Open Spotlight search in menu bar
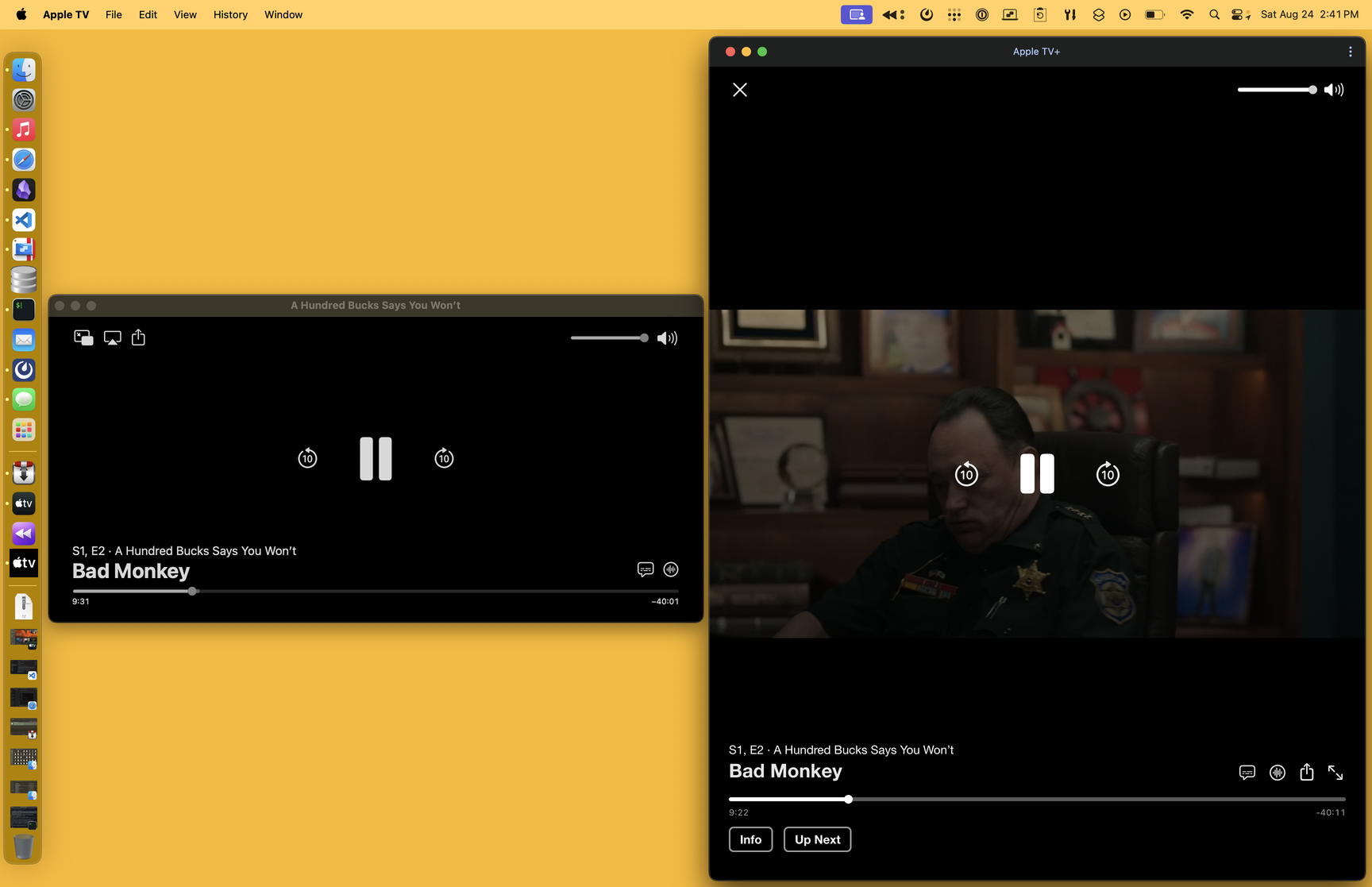Viewport: 1372px width, 887px height. (x=1214, y=14)
